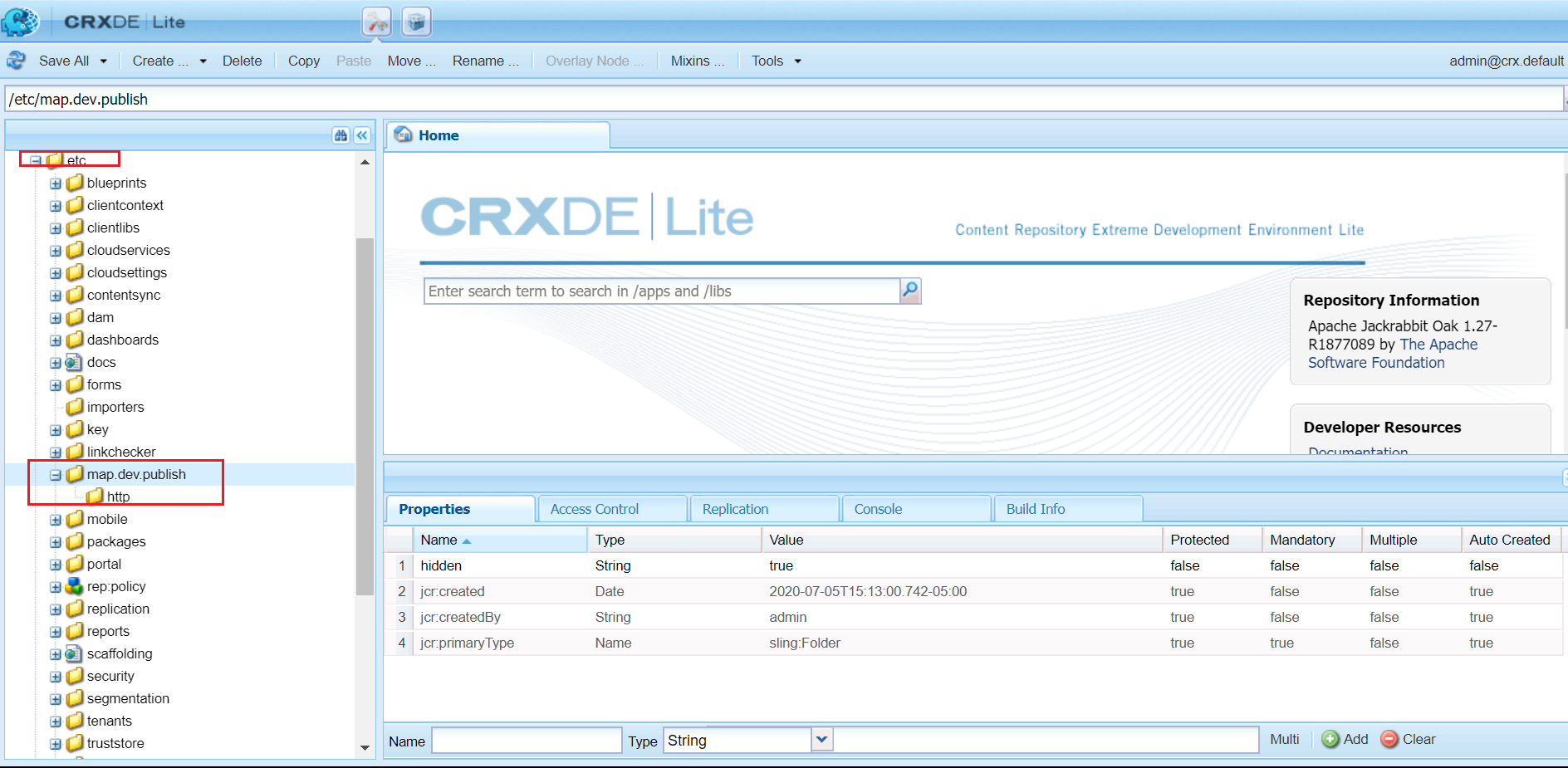Open the tools wrench icon in header
The image size is (1568, 768).
coord(377,22)
